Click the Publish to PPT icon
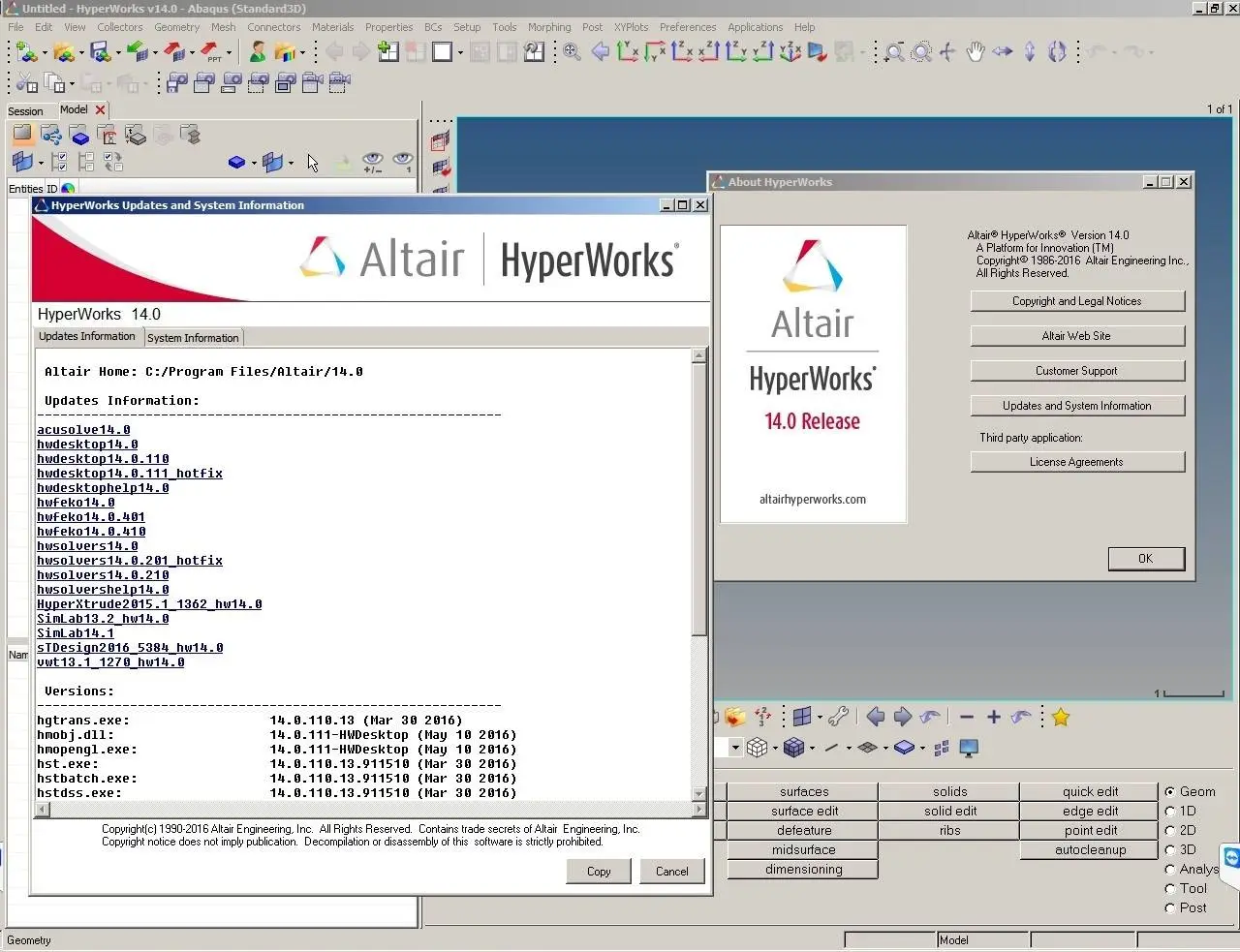This screenshot has width=1240, height=952. coord(210,51)
